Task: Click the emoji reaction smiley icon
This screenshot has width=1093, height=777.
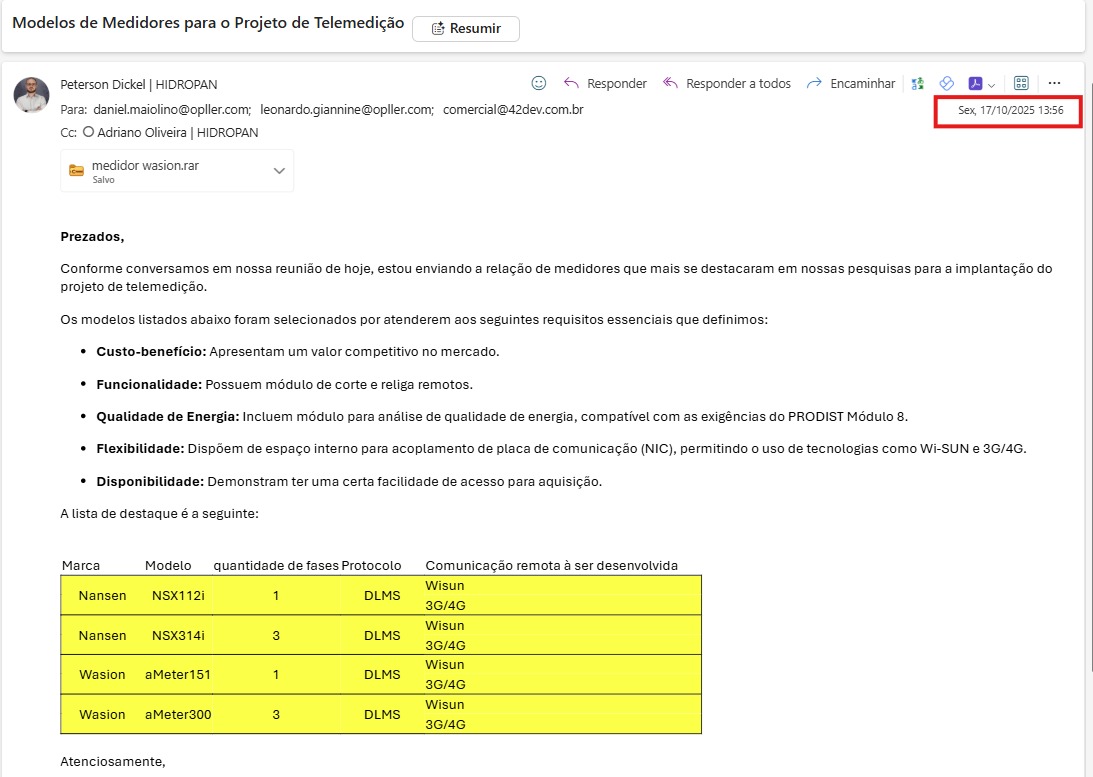Action: coord(539,83)
